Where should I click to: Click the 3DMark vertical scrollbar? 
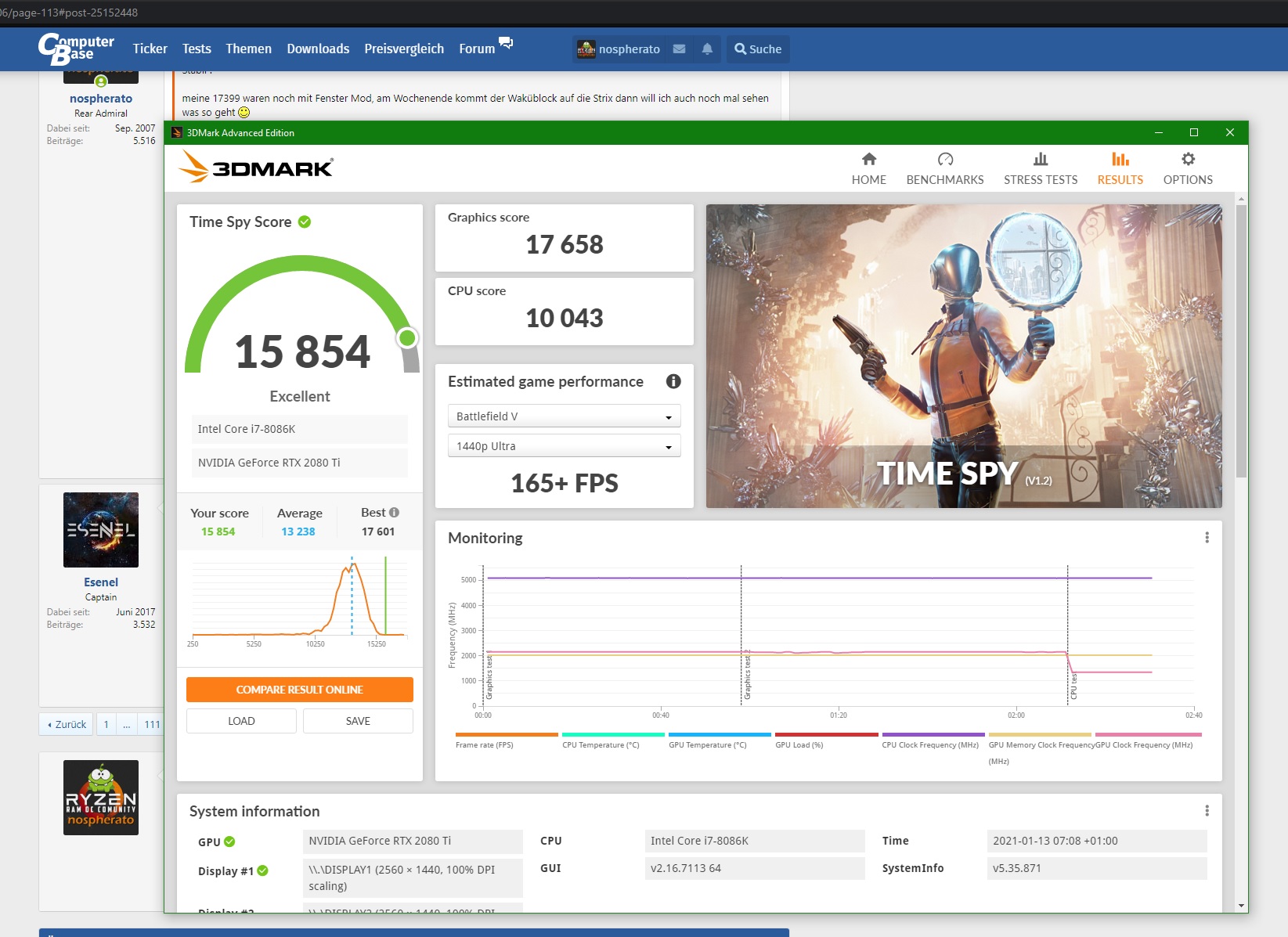1241,341
